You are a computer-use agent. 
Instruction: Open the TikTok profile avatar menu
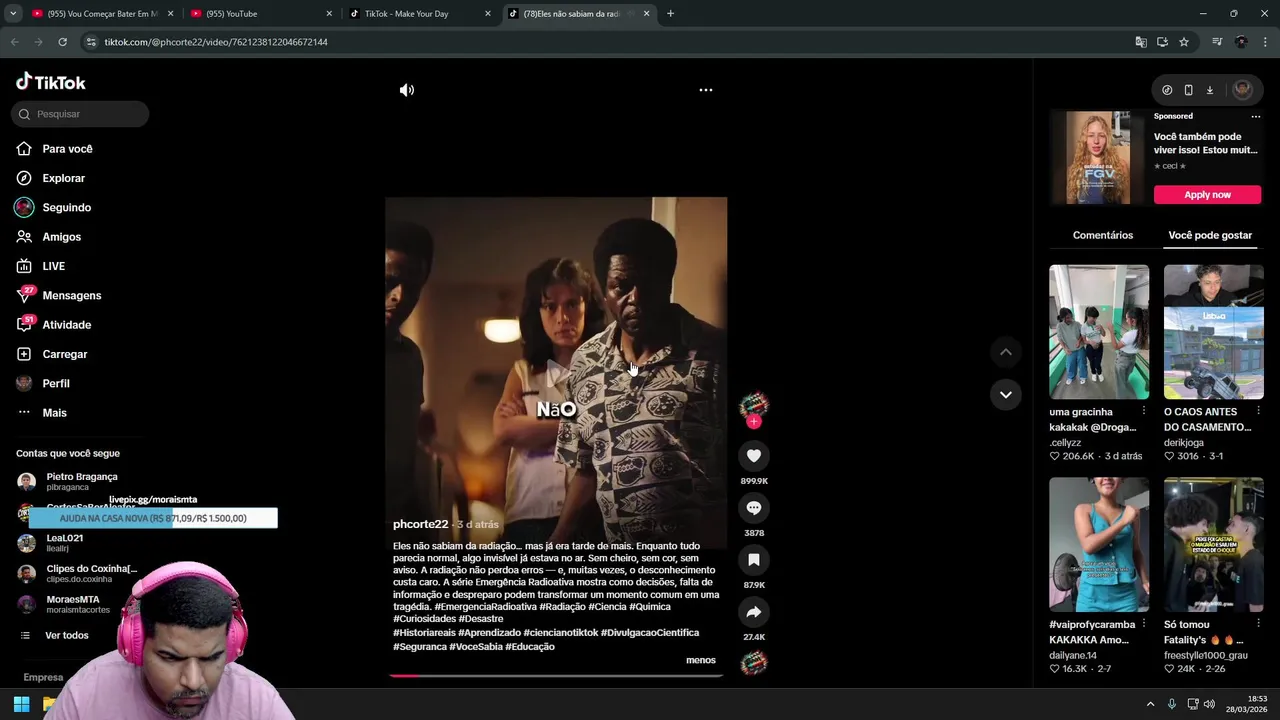point(1242,90)
